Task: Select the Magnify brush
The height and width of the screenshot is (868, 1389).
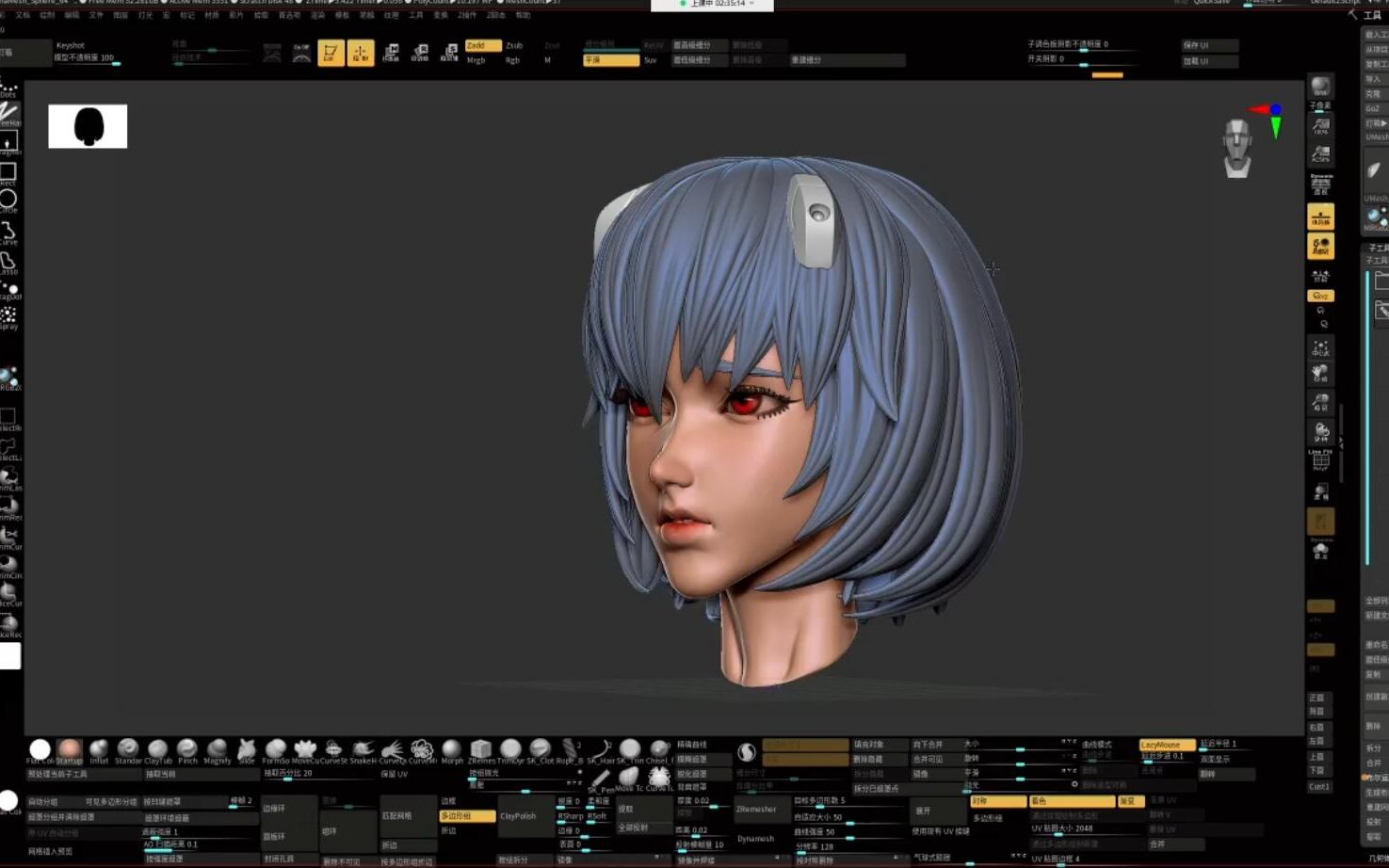Action: [x=218, y=751]
